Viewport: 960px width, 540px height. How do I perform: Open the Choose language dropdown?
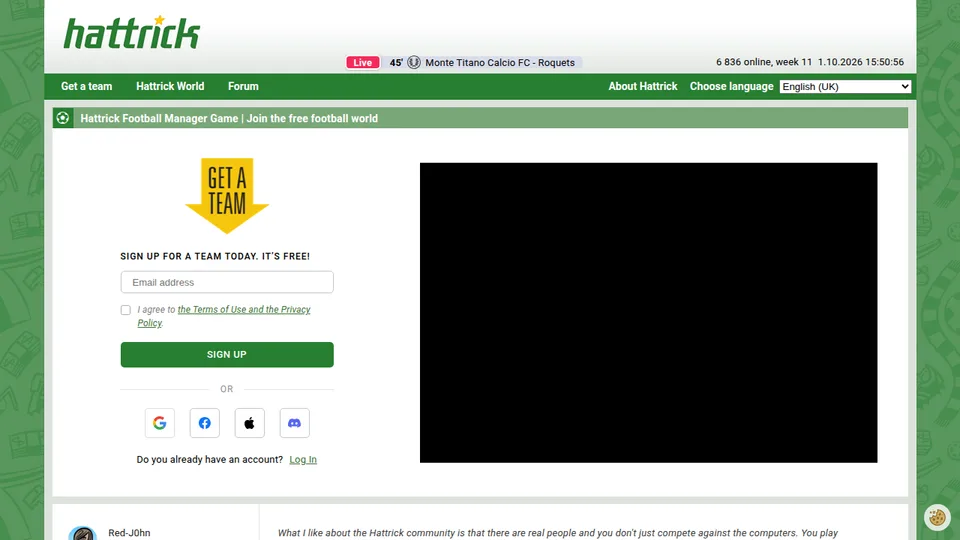(x=845, y=86)
